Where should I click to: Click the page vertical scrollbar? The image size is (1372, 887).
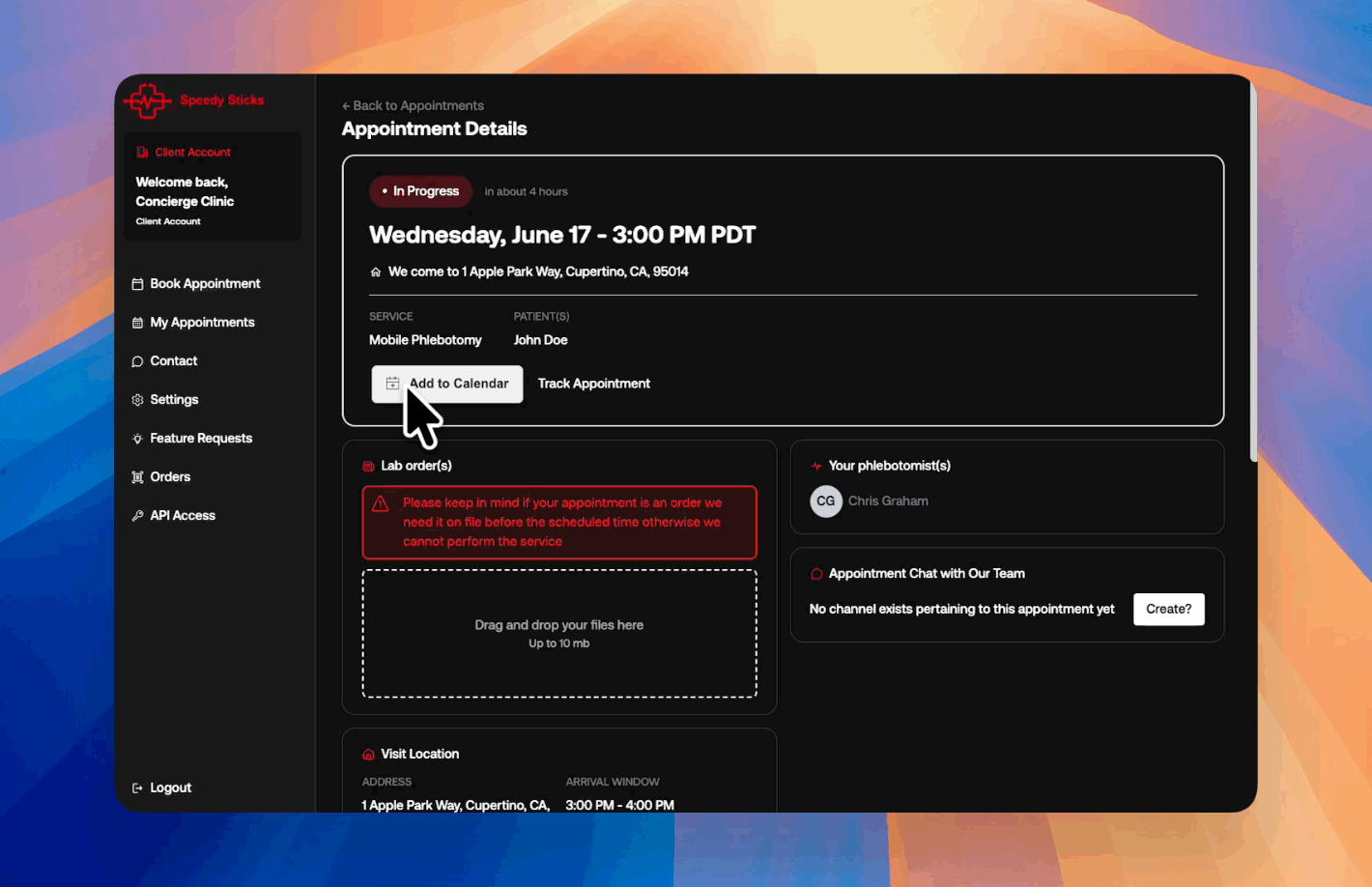tap(1253, 271)
